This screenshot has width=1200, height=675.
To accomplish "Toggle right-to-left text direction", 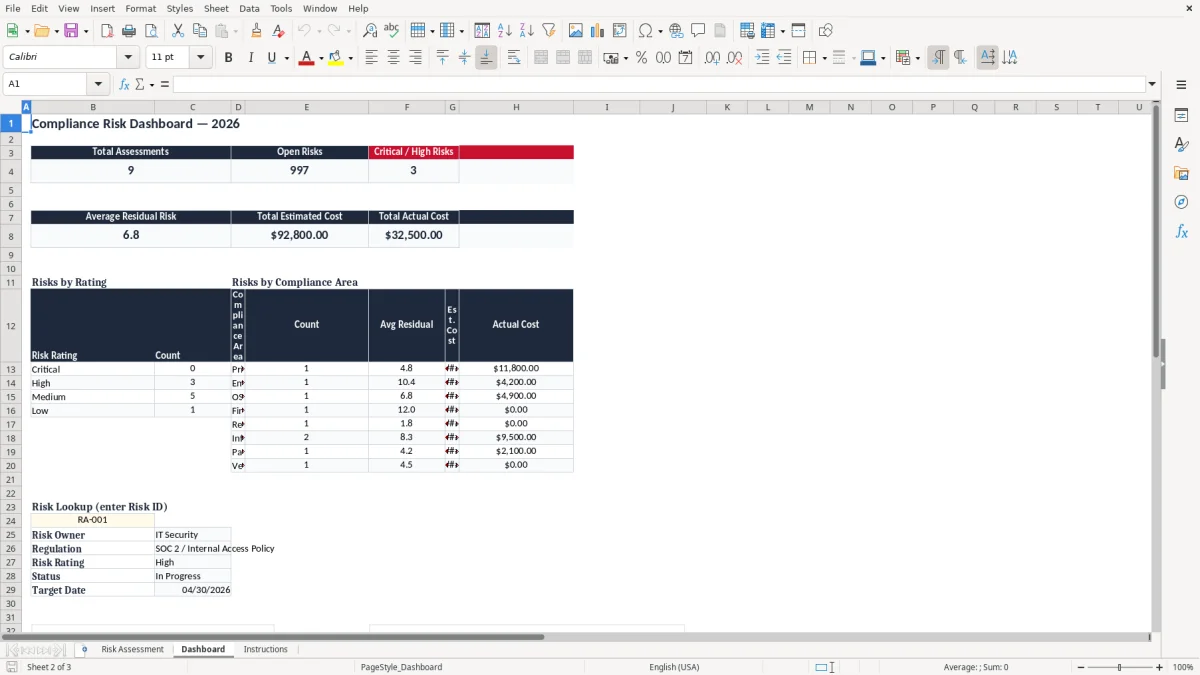I will (960, 58).
